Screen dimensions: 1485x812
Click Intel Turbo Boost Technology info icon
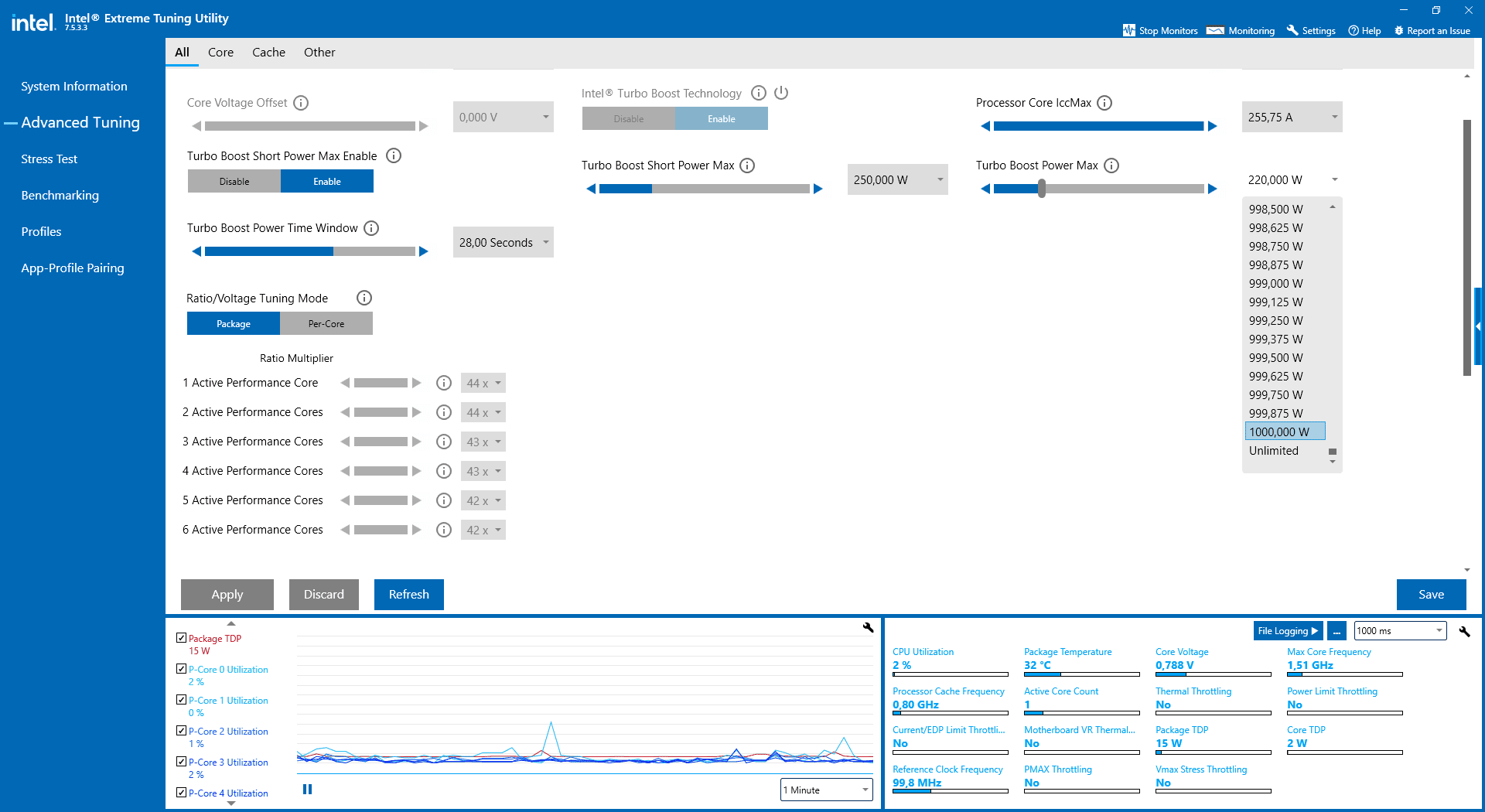pos(759,93)
